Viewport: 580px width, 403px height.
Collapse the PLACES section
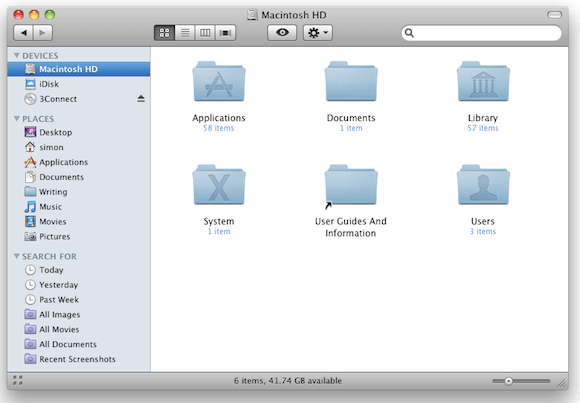pyautogui.click(x=17, y=119)
